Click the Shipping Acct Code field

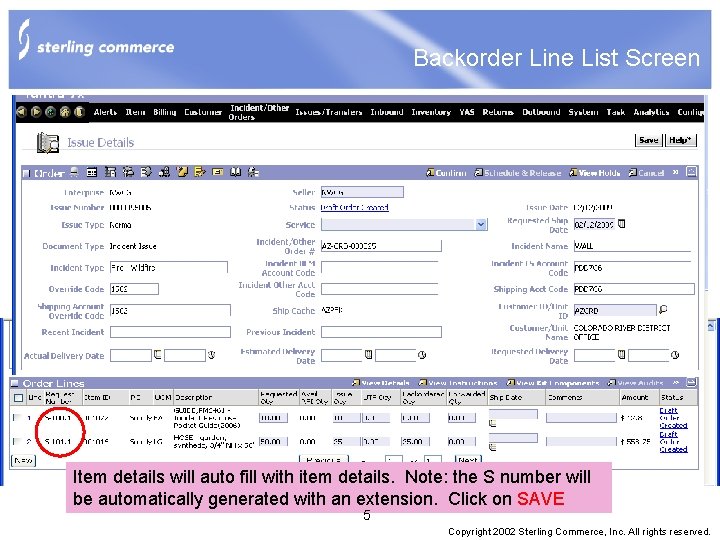click(634, 289)
